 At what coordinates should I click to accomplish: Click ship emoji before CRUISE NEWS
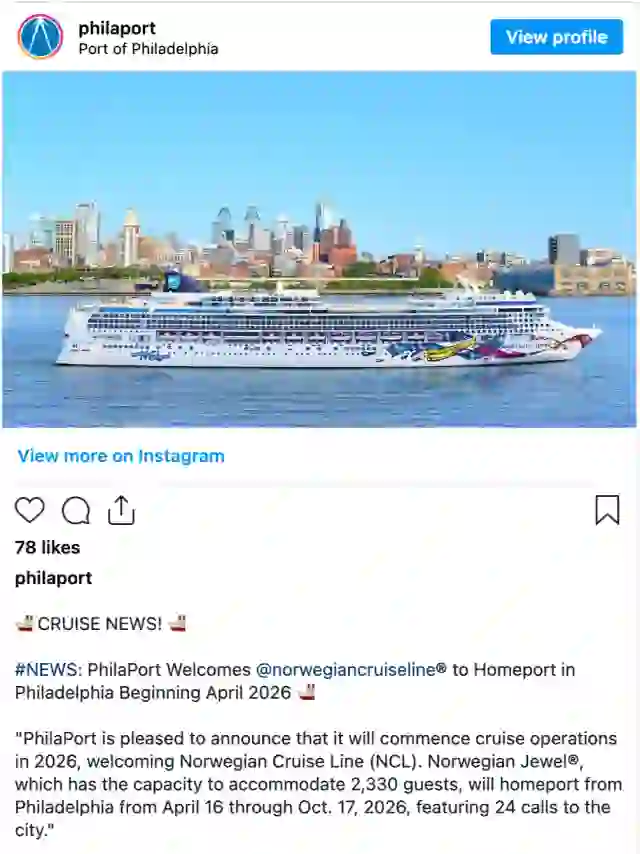(x=25, y=623)
